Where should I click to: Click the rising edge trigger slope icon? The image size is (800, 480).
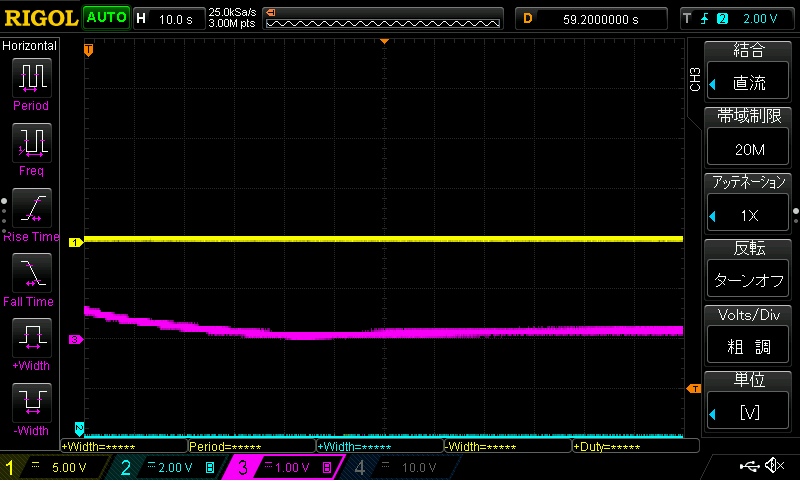coord(705,19)
